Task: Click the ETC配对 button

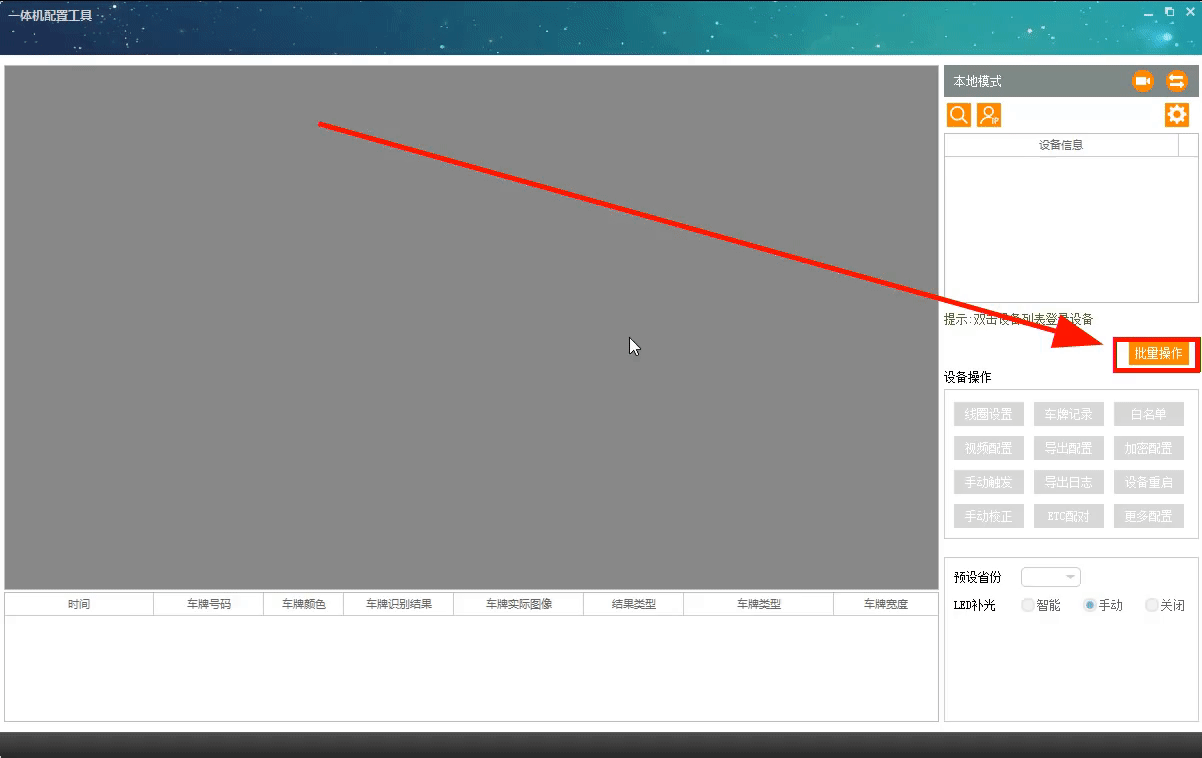Action: pos(1068,516)
